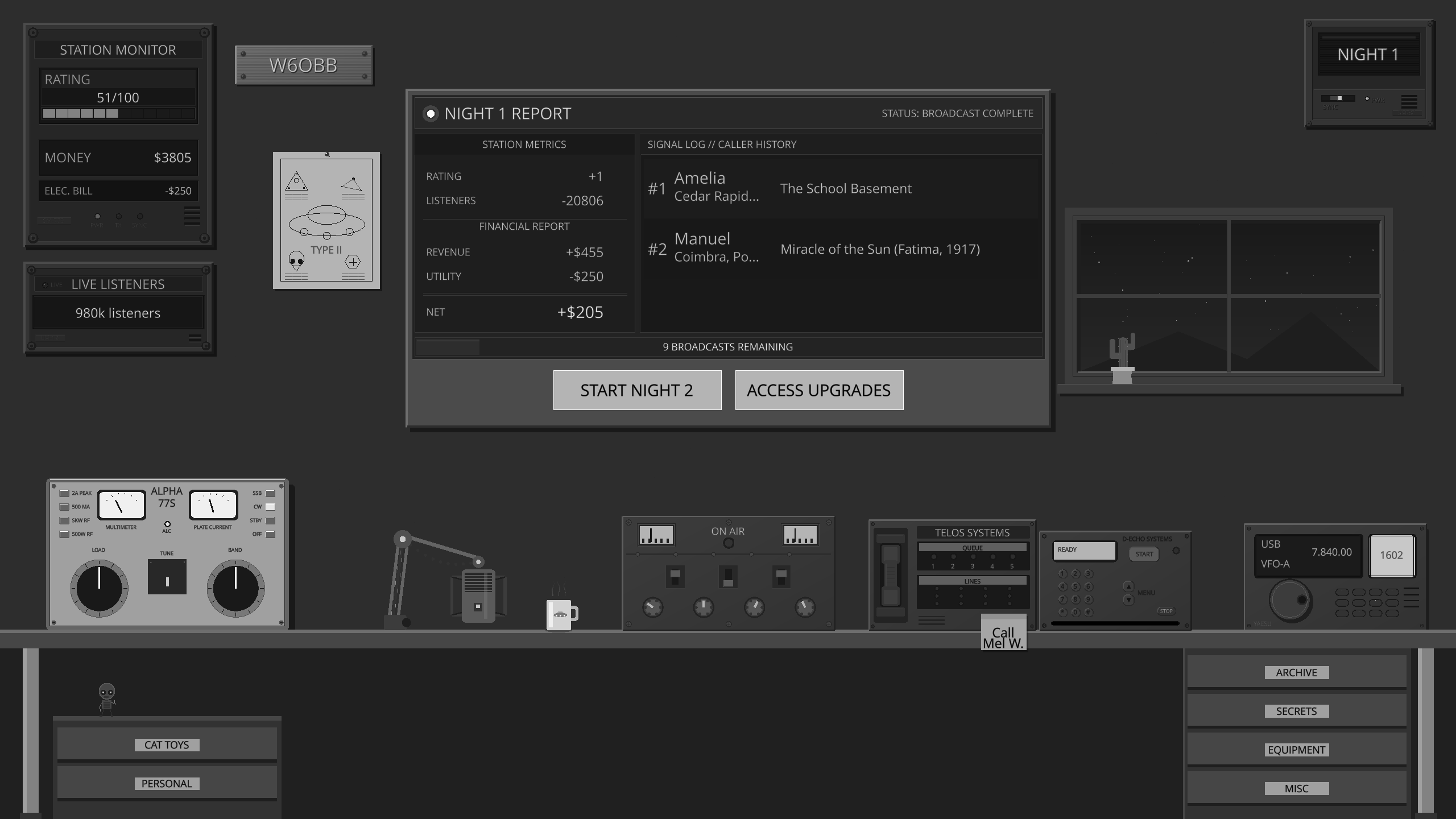
Task: Open the ARCHIVE drawer
Action: pyautogui.click(x=1296, y=672)
